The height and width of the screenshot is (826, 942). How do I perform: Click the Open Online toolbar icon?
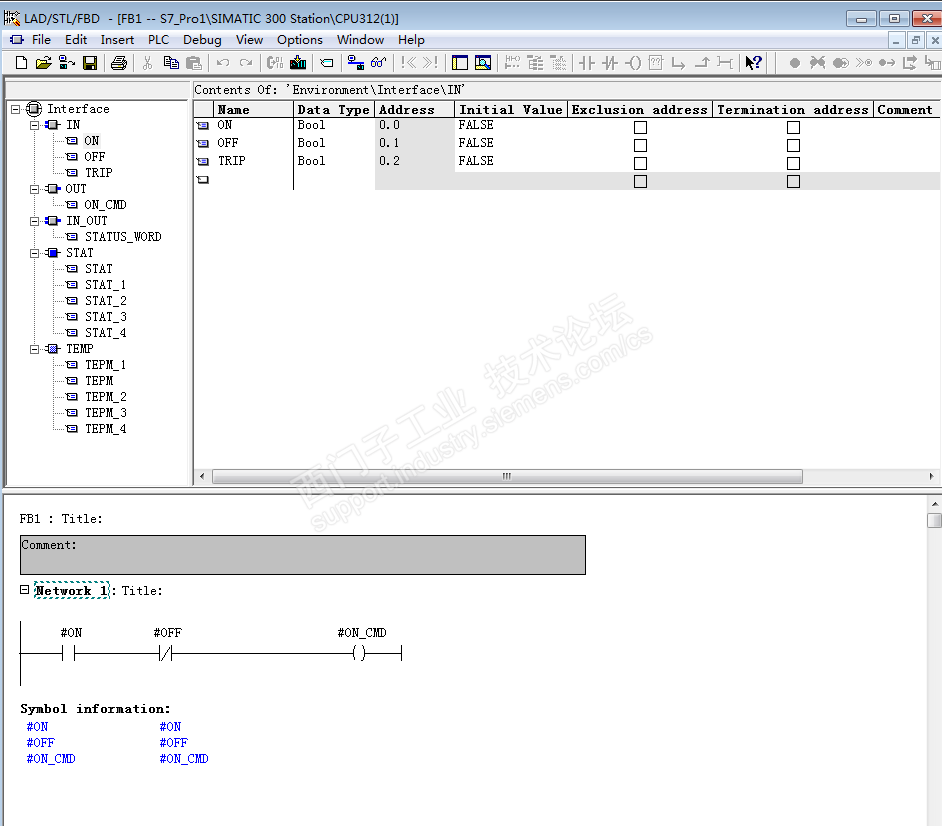[x=67, y=62]
